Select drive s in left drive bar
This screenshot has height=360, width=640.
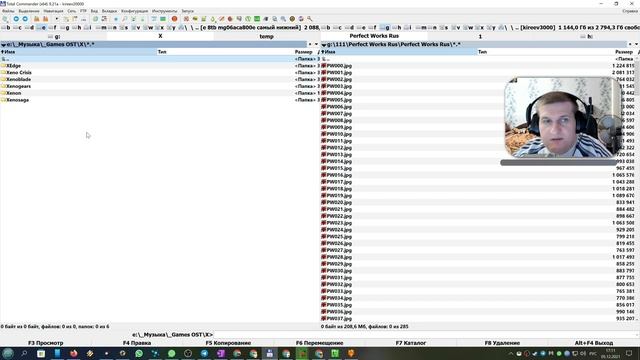(124, 27)
